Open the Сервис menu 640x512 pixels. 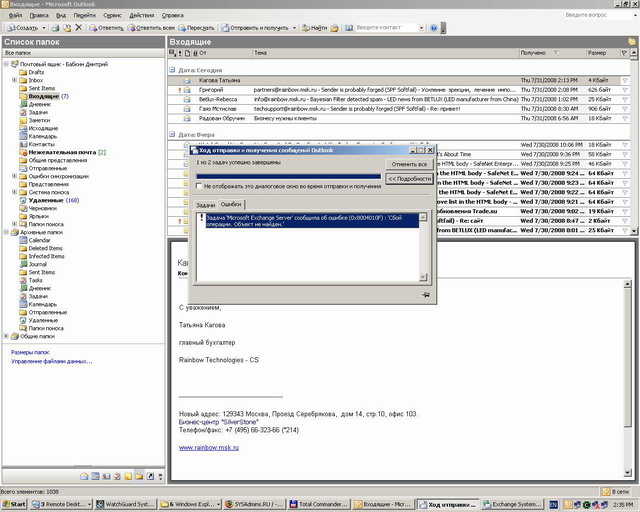click(112, 16)
